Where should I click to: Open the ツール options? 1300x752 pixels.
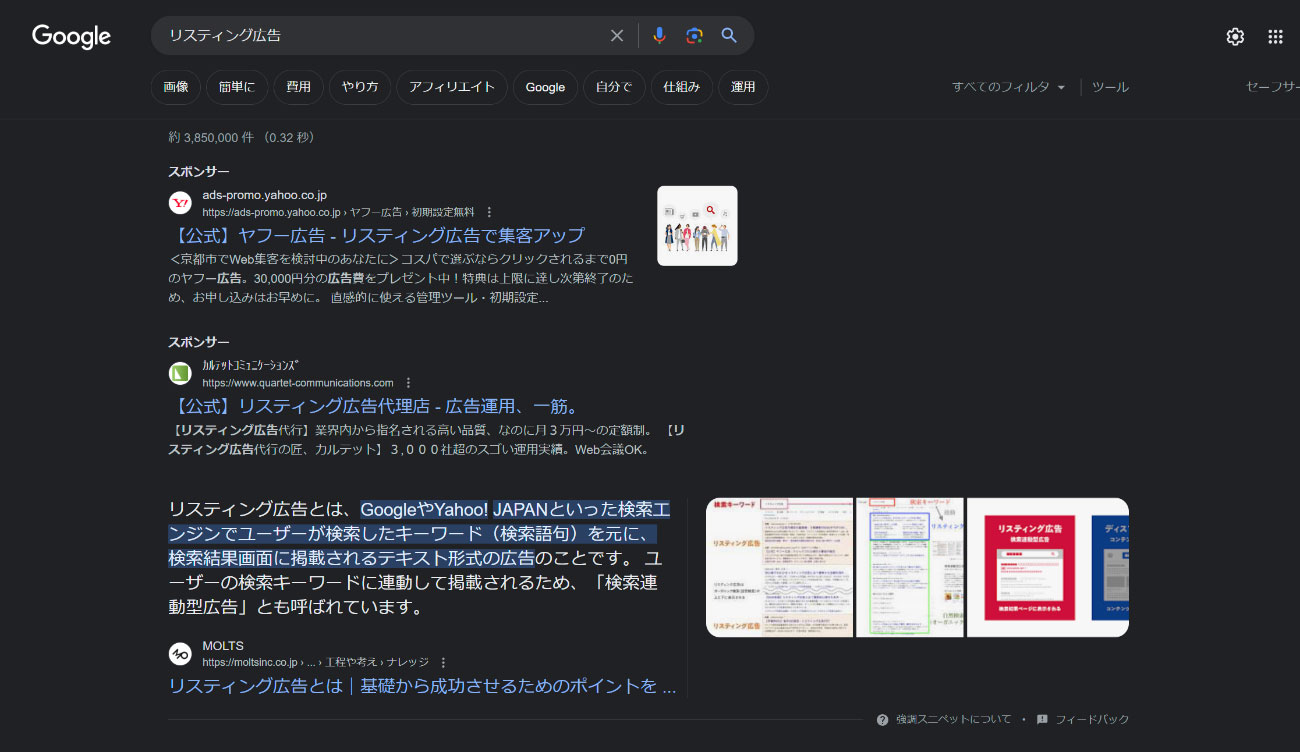(1110, 88)
